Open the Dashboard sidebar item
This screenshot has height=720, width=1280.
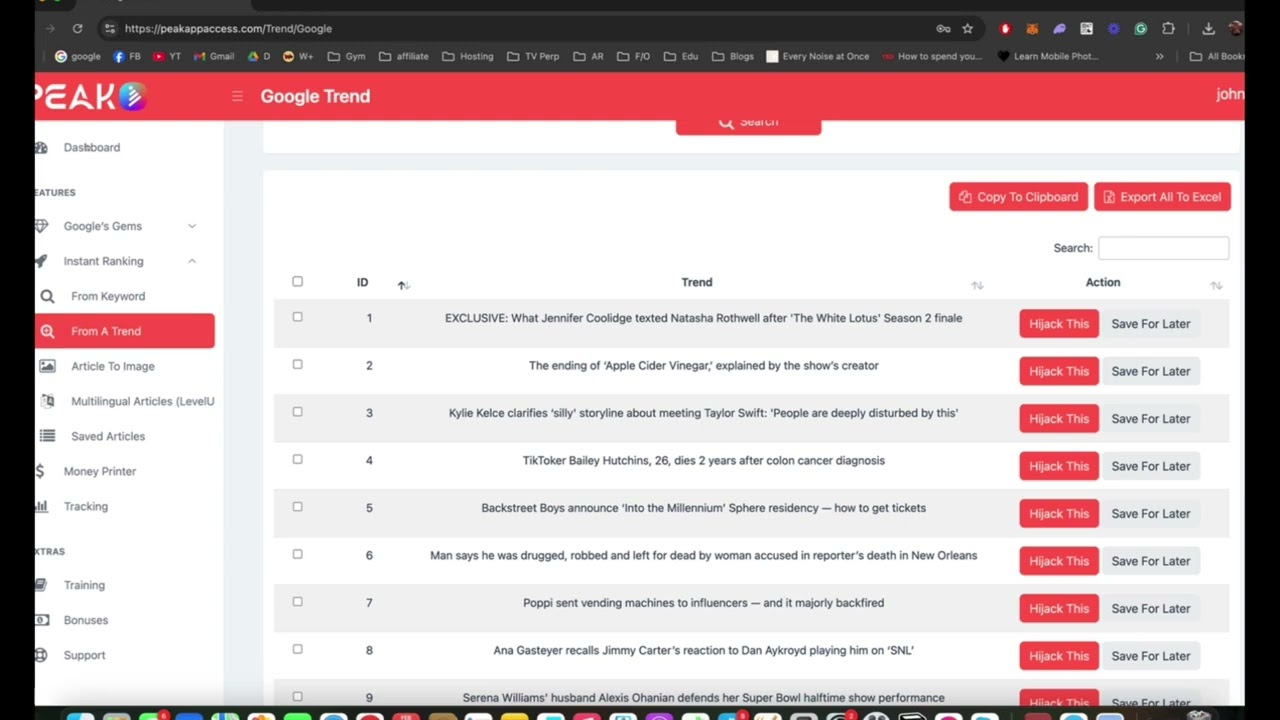click(x=92, y=147)
